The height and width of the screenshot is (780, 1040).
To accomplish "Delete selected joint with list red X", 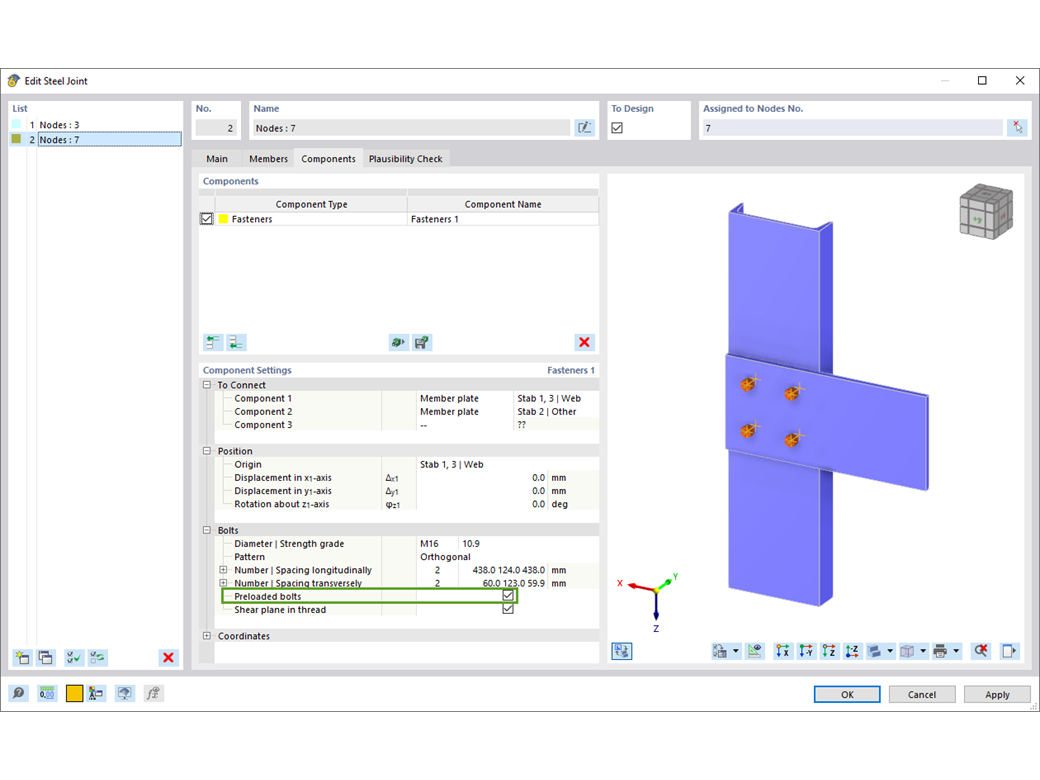I will [x=168, y=657].
